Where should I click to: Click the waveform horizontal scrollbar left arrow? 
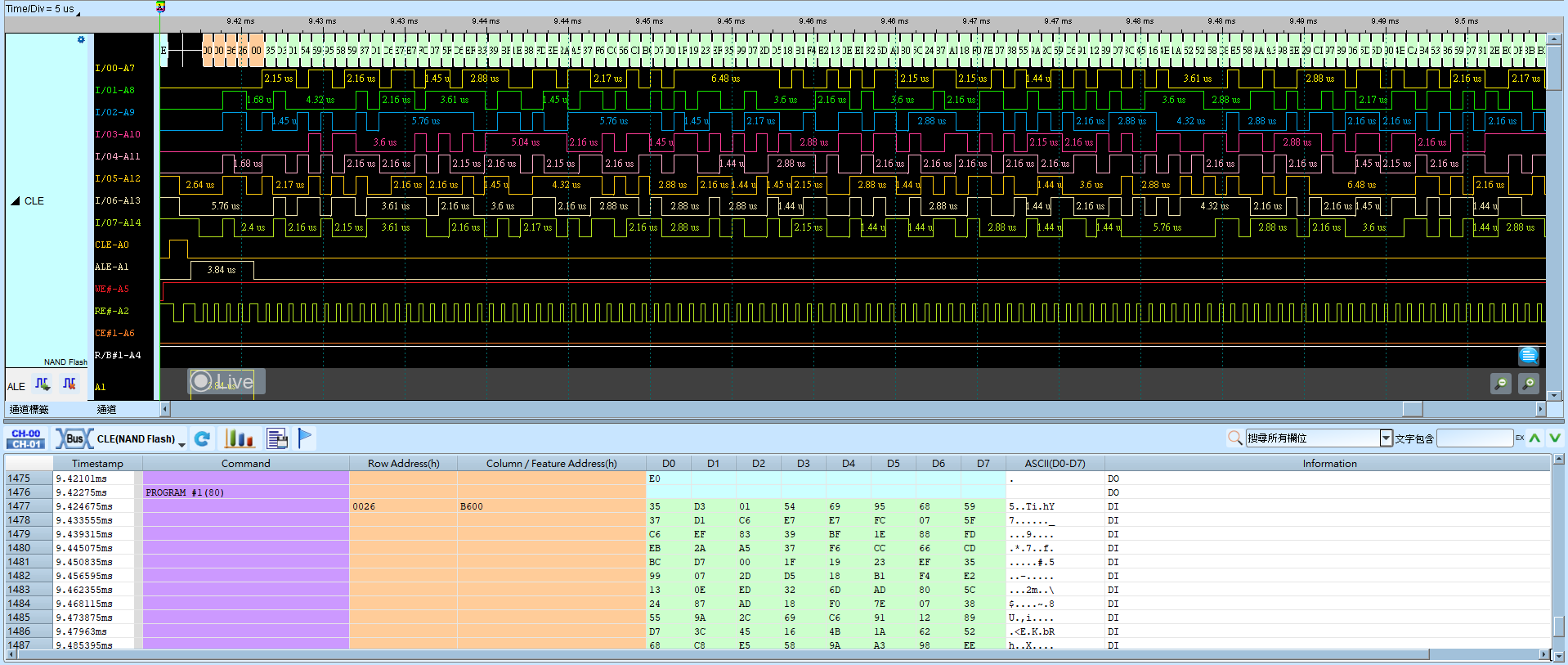(x=165, y=409)
